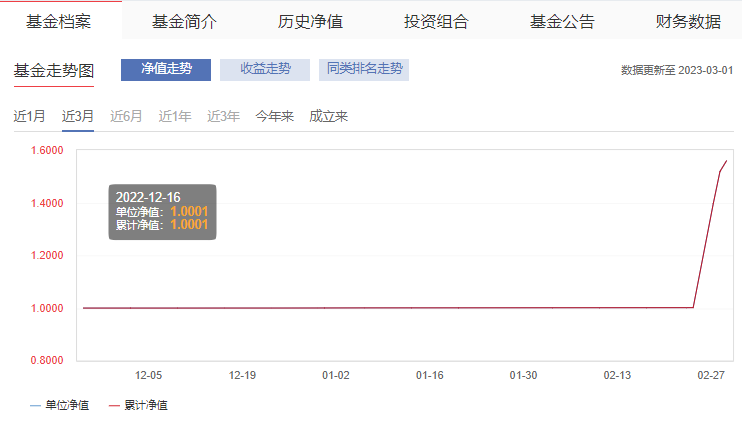
Task: Select the 净值走势 chart button
Action: [x=166, y=70]
